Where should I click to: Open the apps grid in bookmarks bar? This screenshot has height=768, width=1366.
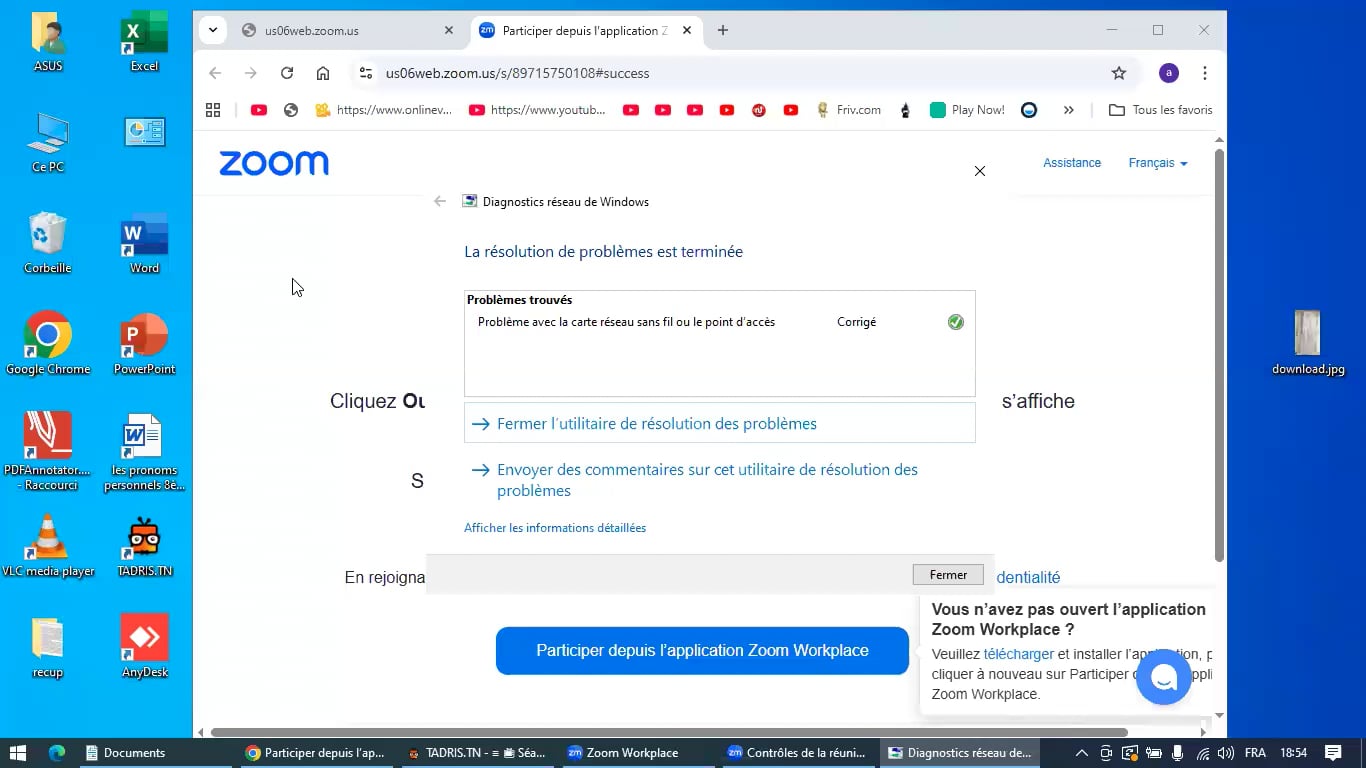(213, 110)
